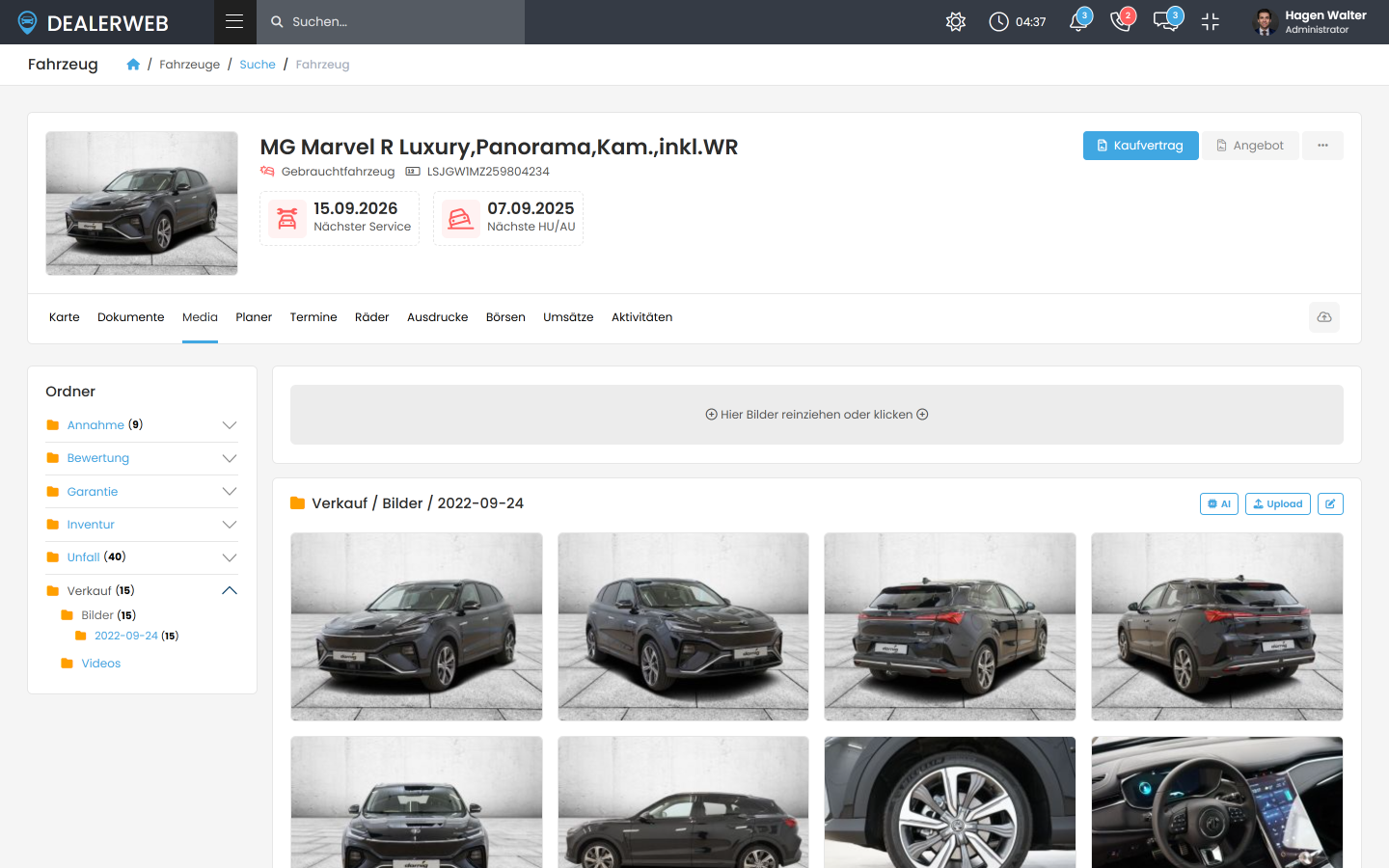The image size is (1389, 868).
Task: Click the image drop zone upload area
Action: [817, 415]
